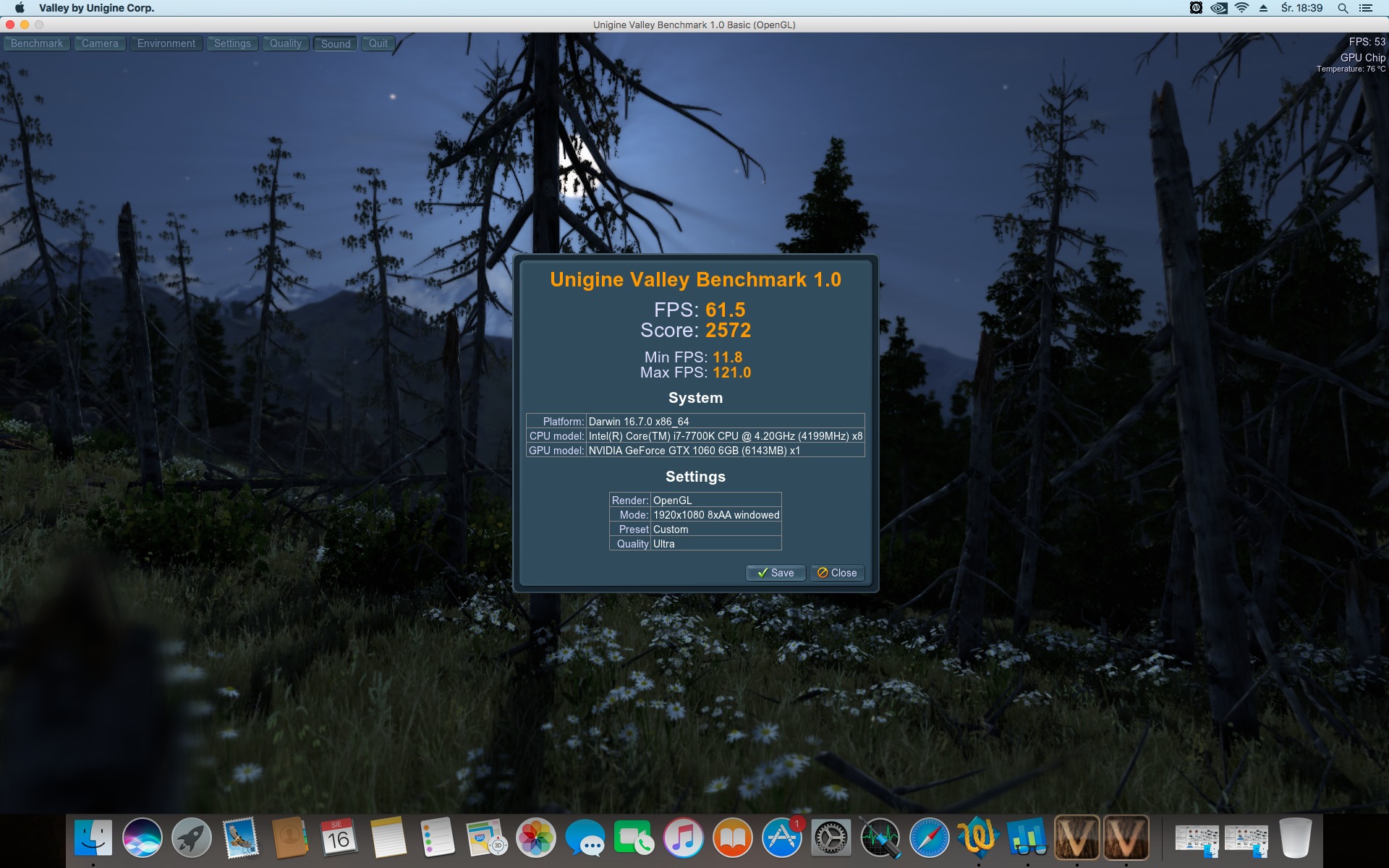The image size is (1389, 868).
Task: Click the Settings toolbar button
Action: [232, 43]
